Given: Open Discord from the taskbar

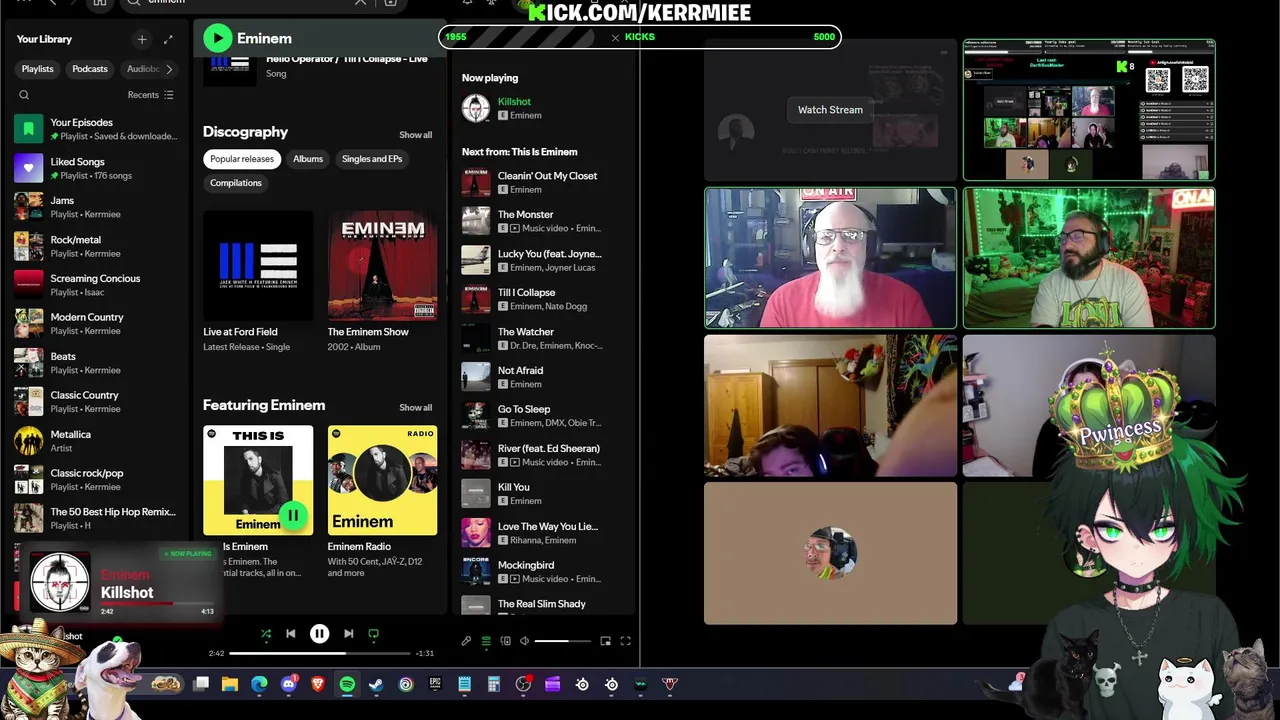Looking at the screenshot, I should pyautogui.click(x=289, y=684).
